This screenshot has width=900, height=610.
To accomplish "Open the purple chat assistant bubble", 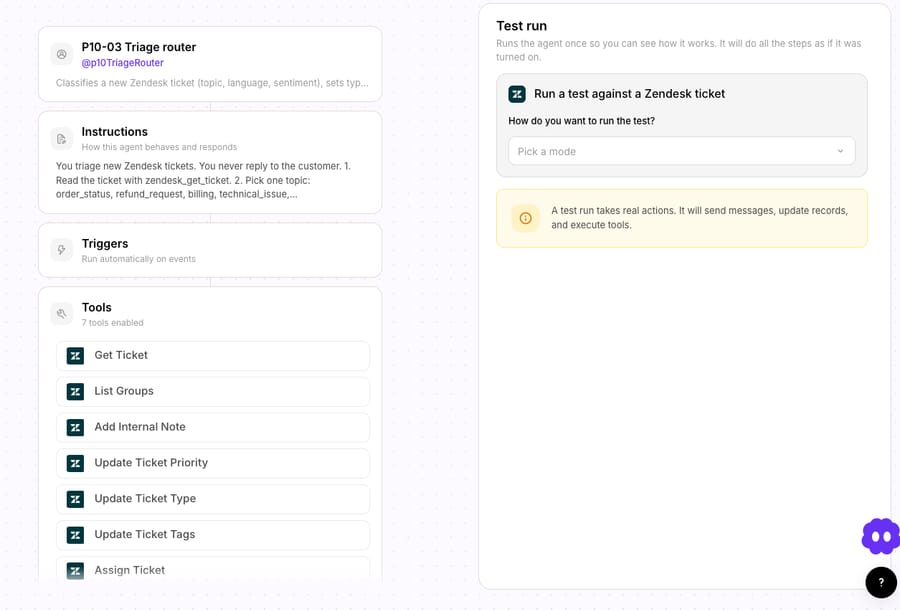I will [x=880, y=537].
